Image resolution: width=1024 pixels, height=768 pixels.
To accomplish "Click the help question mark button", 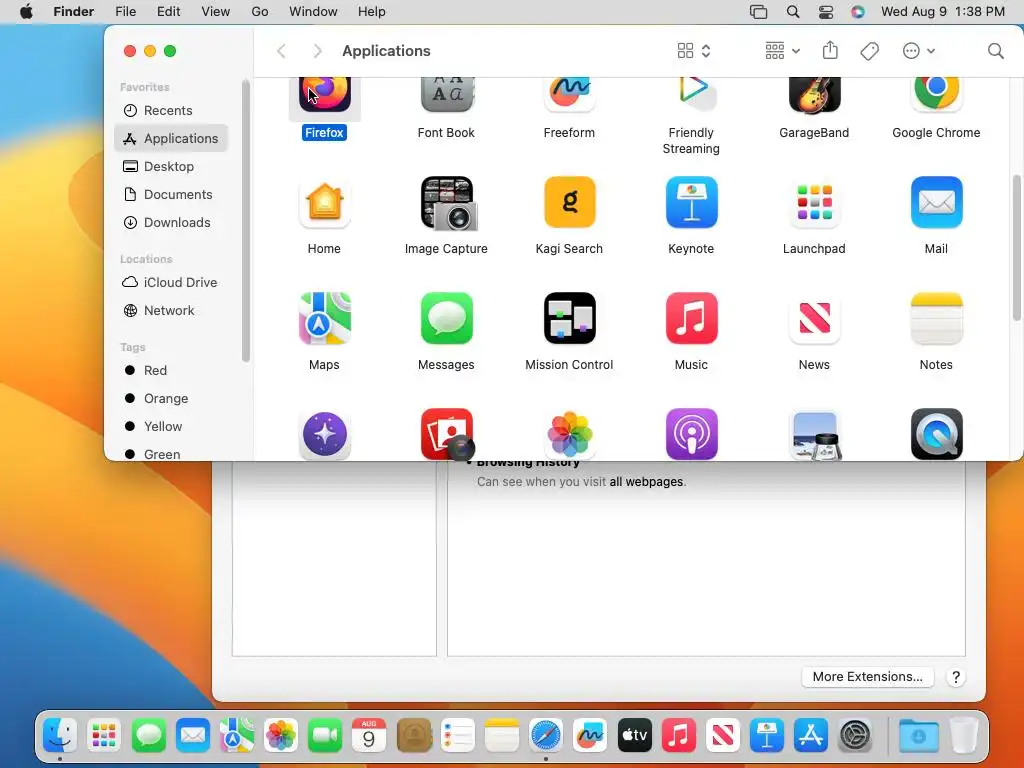I will pyautogui.click(x=955, y=677).
